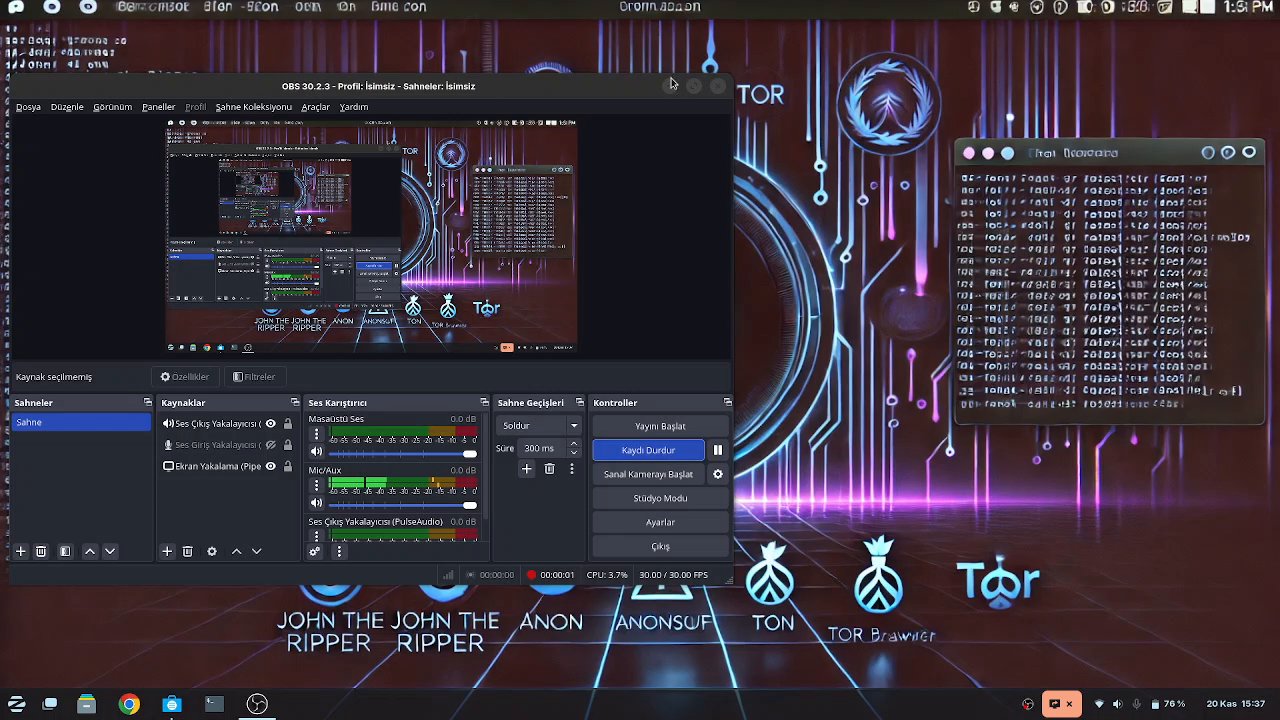Open Mic/Aux three-dot options menu
1280x720 pixels.
(x=317, y=485)
